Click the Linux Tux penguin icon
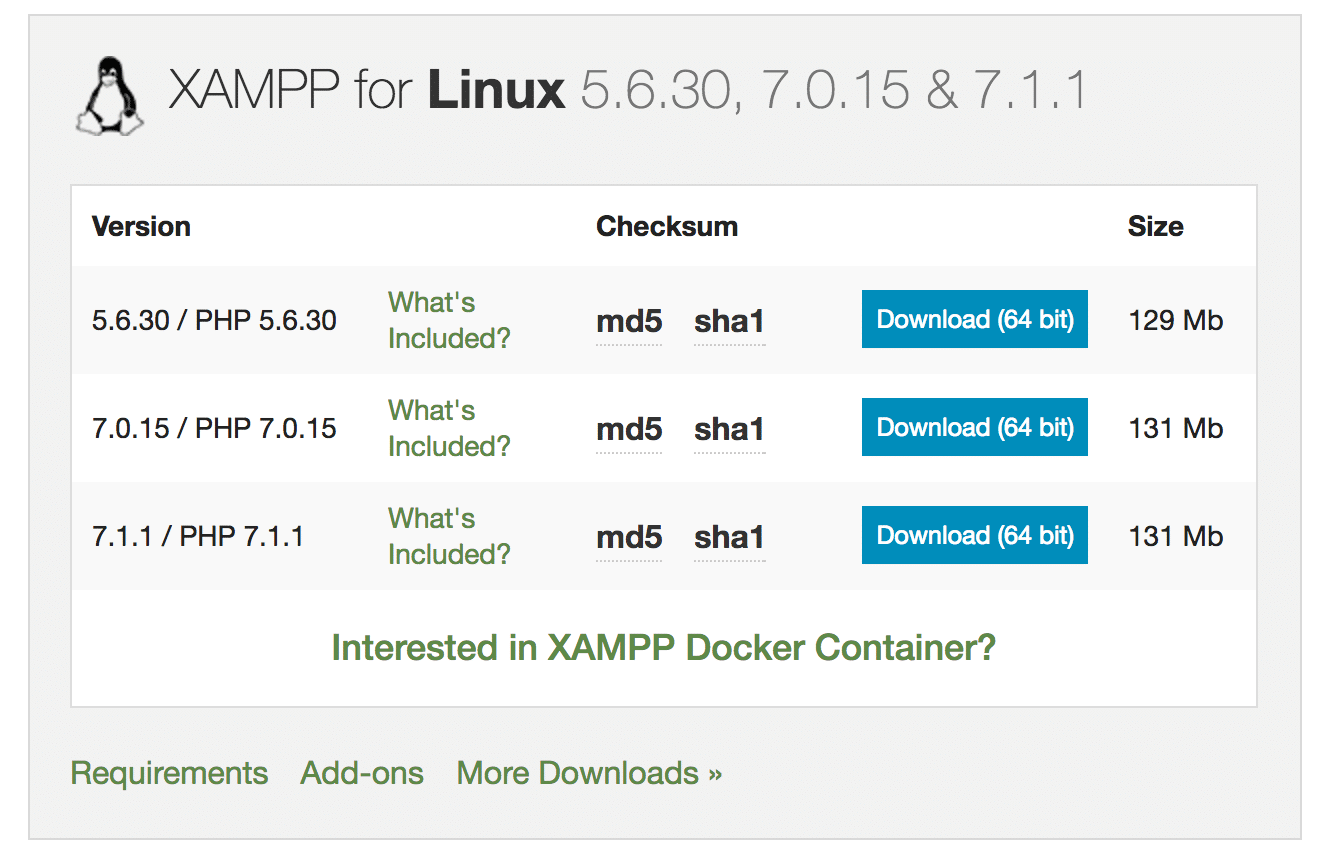This screenshot has width=1320, height=854. pos(109,95)
